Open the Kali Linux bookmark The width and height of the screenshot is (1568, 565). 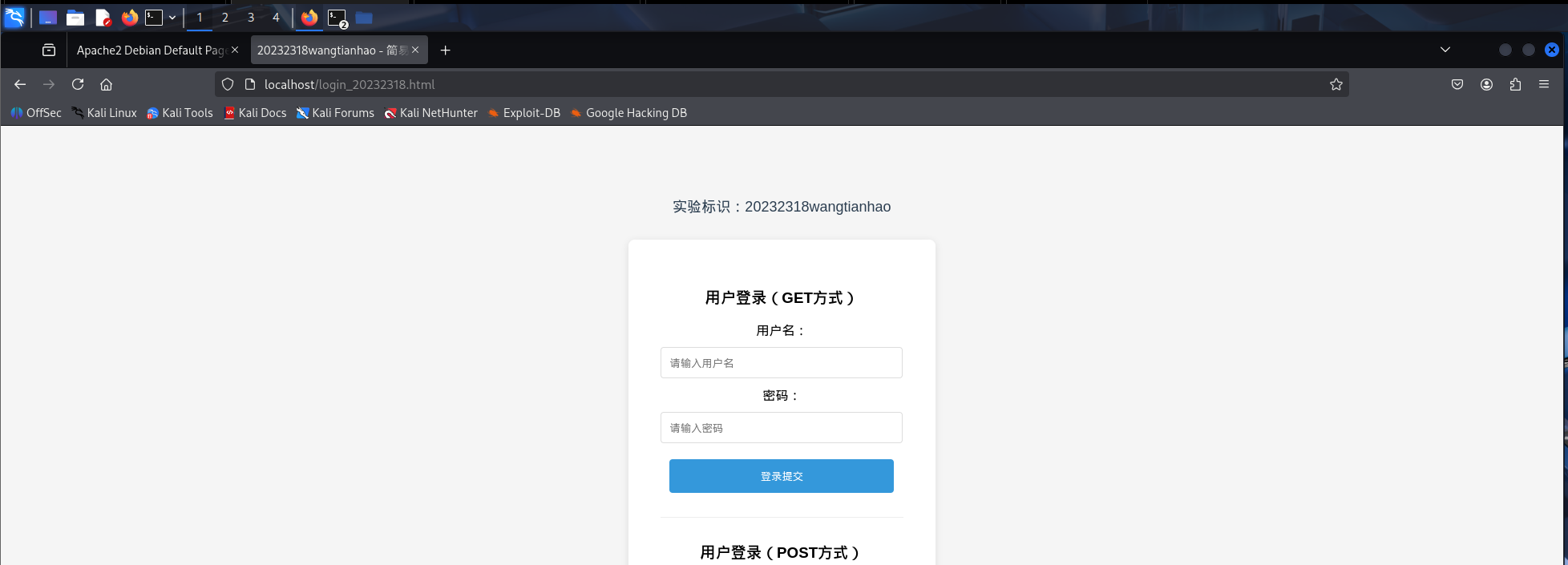[x=104, y=113]
